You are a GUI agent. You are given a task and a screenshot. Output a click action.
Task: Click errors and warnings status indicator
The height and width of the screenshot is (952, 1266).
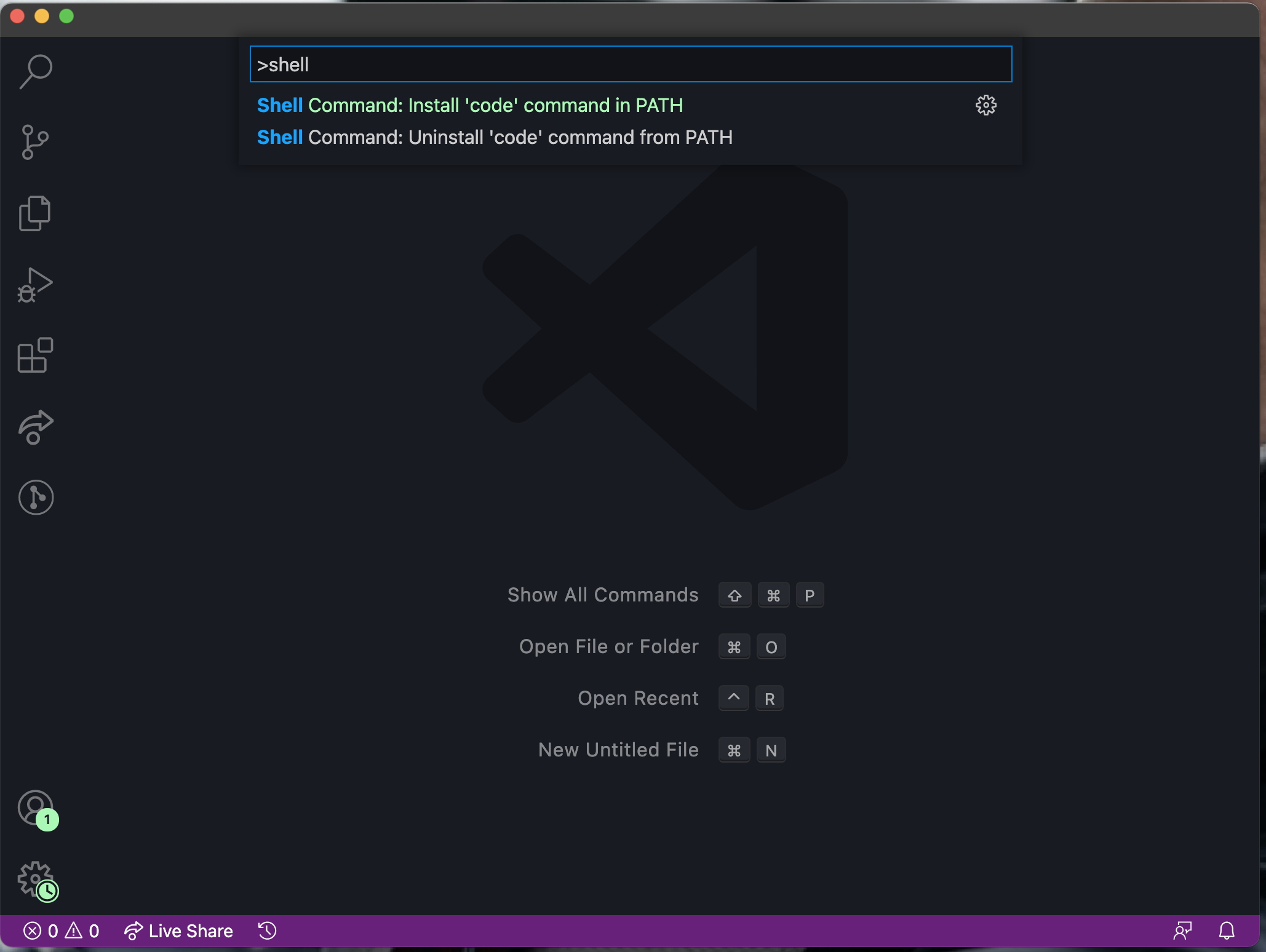[x=62, y=931]
